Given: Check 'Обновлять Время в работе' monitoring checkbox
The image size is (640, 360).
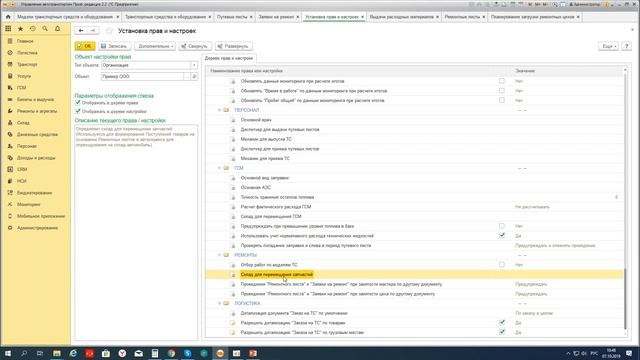Looking at the screenshot, I should coord(502,91).
